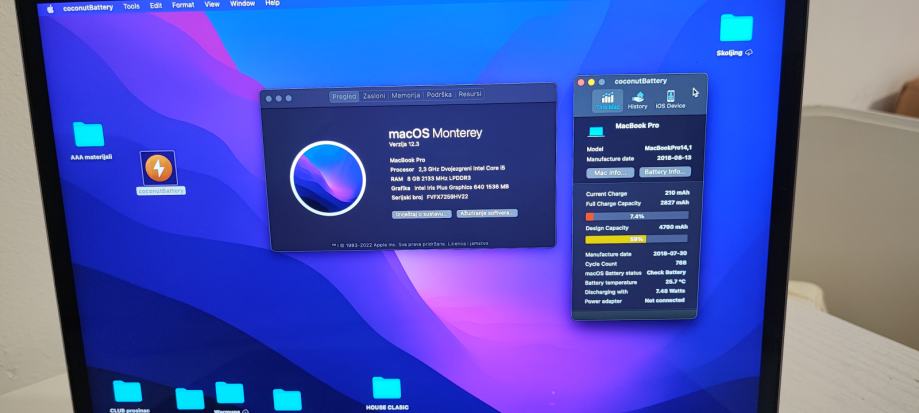Open the Format menu

(183, 5)
